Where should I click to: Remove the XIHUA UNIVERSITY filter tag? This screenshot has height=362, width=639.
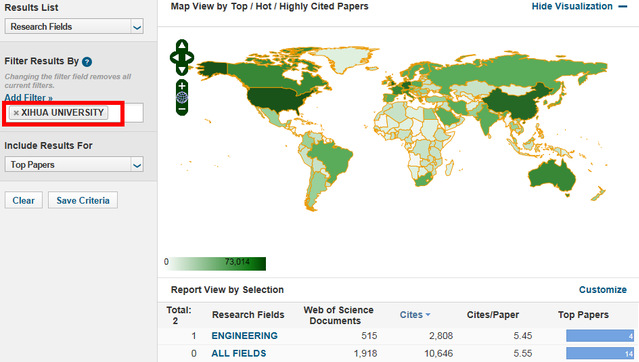tap(16, 113)
